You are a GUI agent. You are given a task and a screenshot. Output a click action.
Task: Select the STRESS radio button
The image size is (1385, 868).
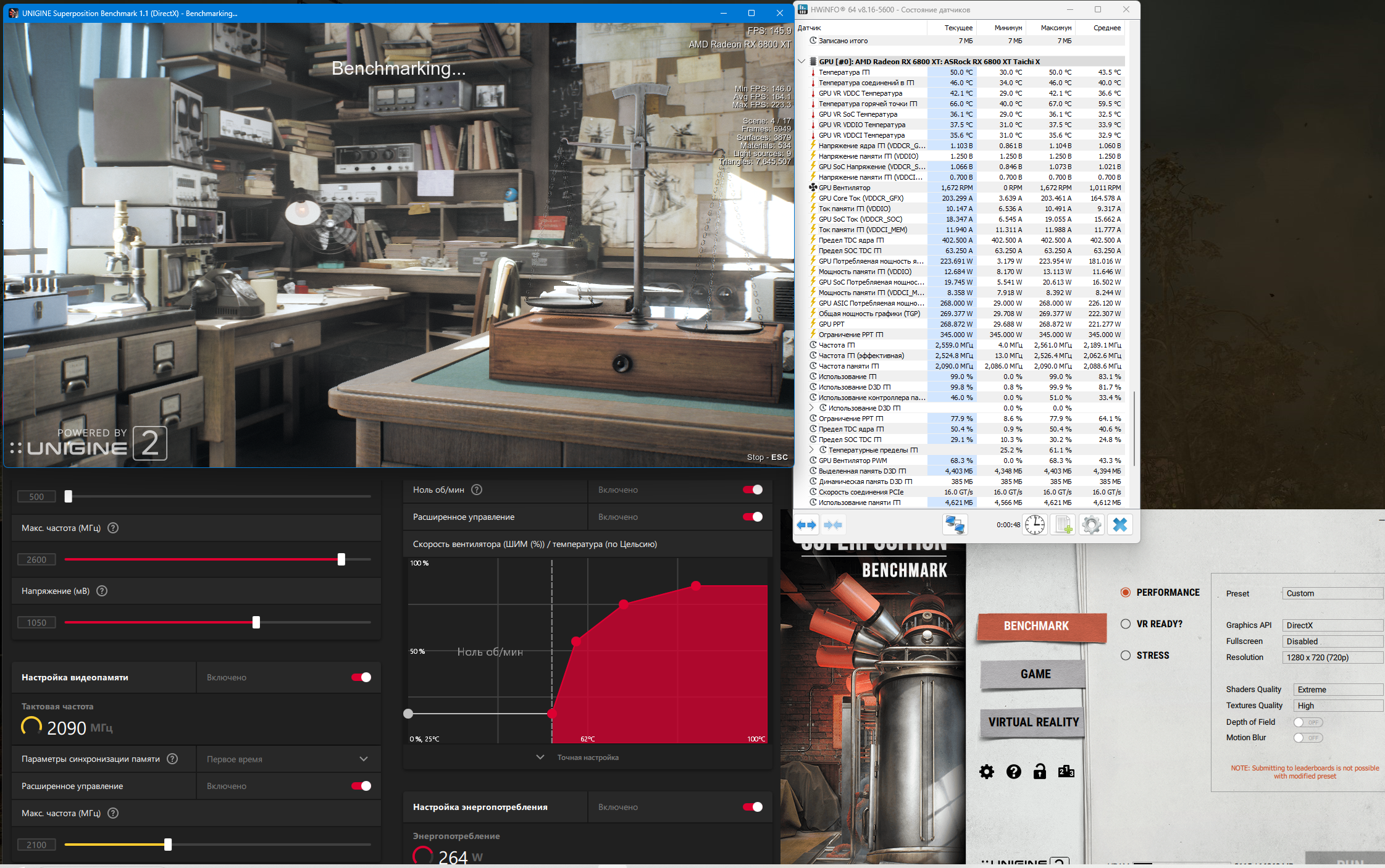tap(1126, 656)
